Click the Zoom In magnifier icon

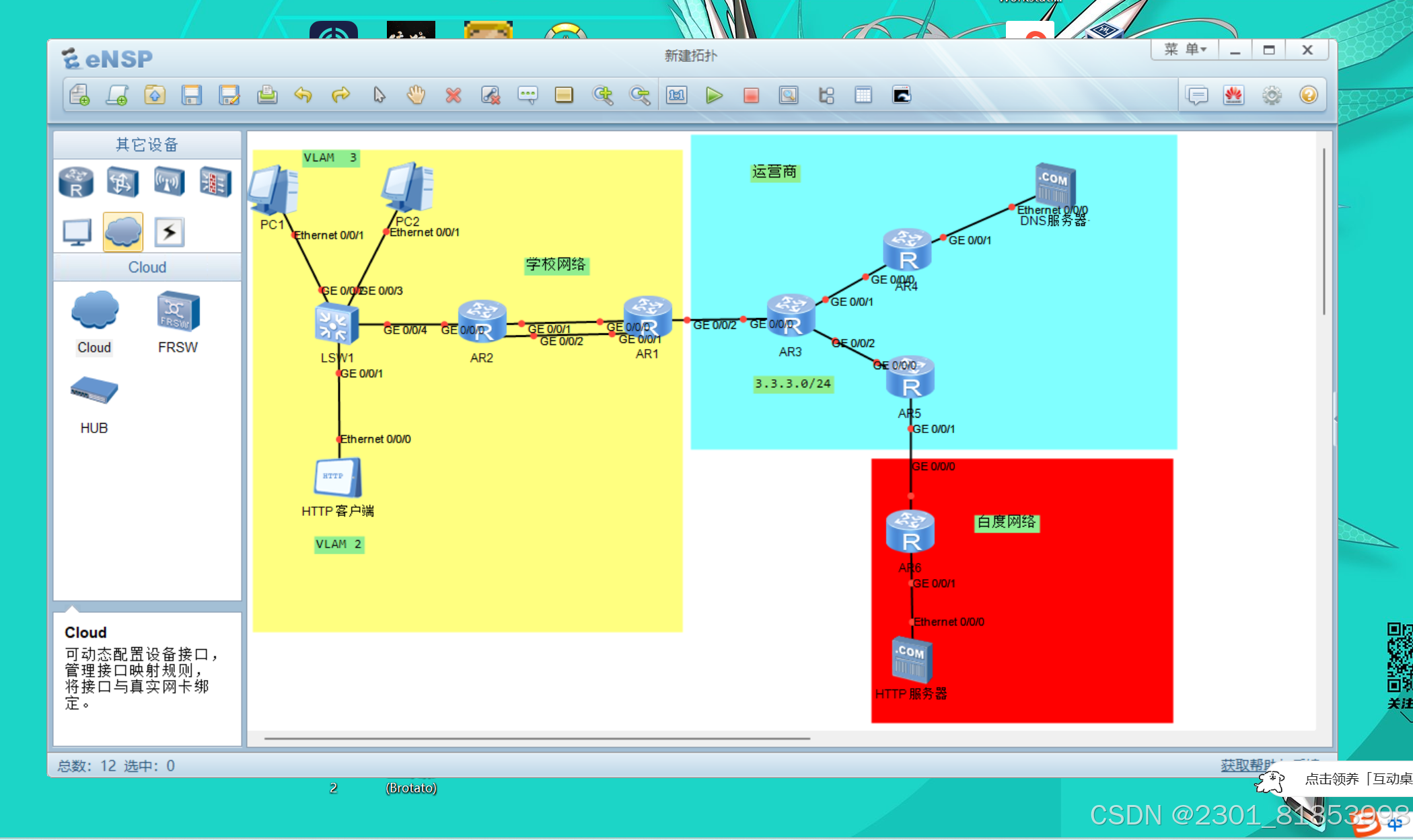pos(603,96)
